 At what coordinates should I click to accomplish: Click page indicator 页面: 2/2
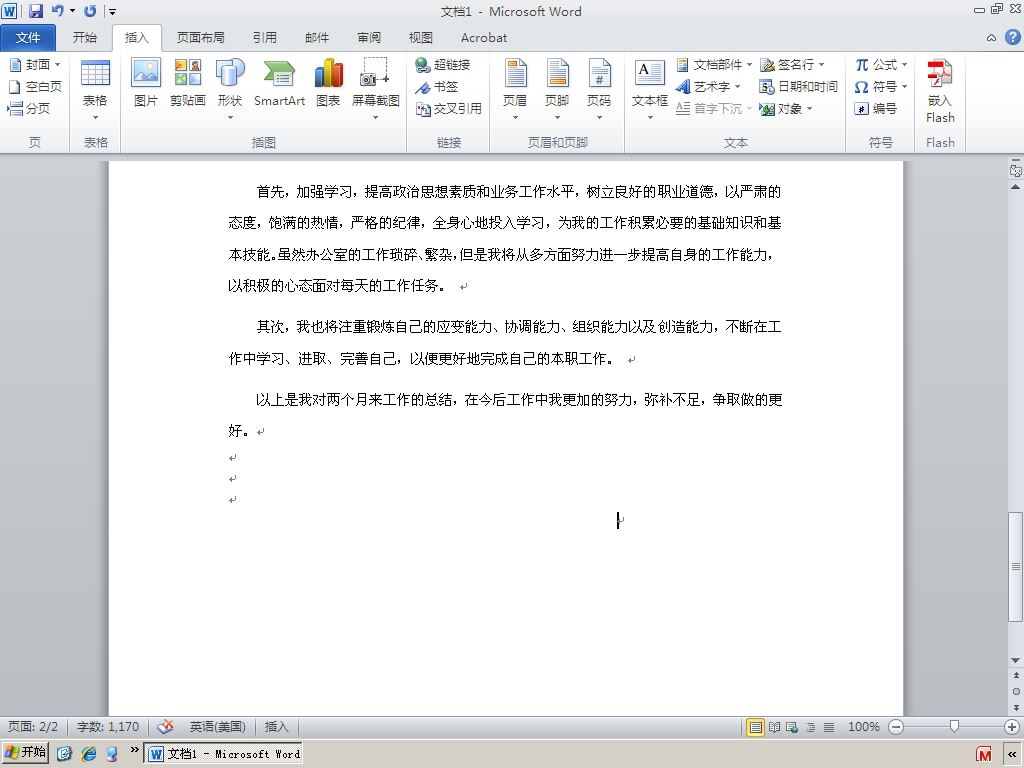[33, 726]
